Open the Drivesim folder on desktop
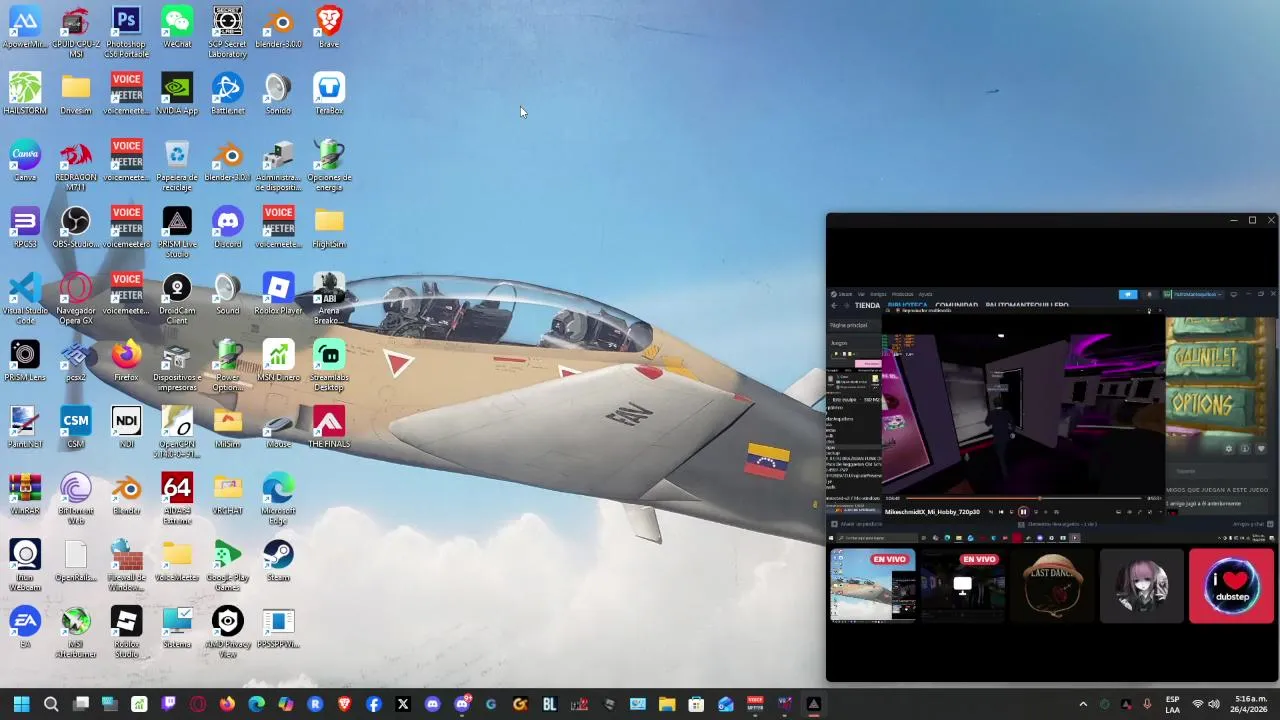Screen dimensions: 1280x720 pyautogui.click(x=76, y=94)
